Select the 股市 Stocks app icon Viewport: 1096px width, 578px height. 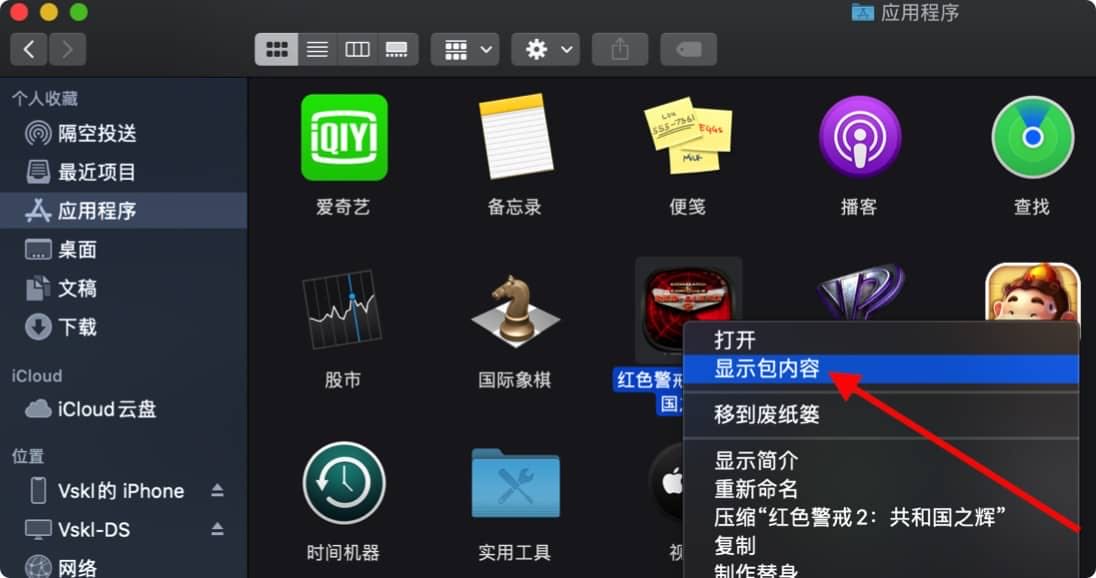342,310
